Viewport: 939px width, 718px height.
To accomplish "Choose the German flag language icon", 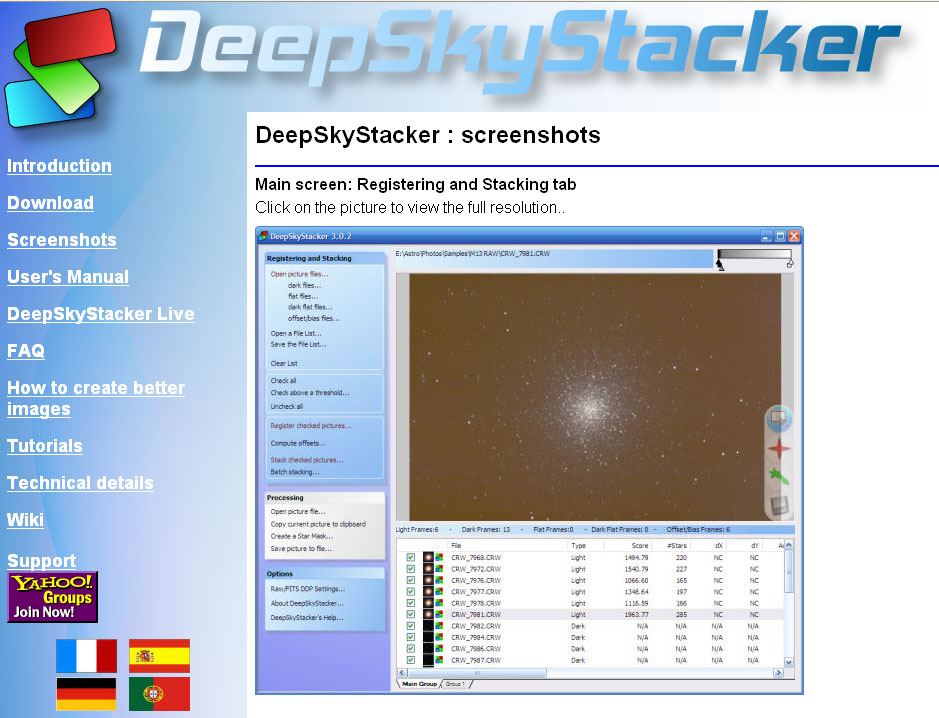I will 86,694.
